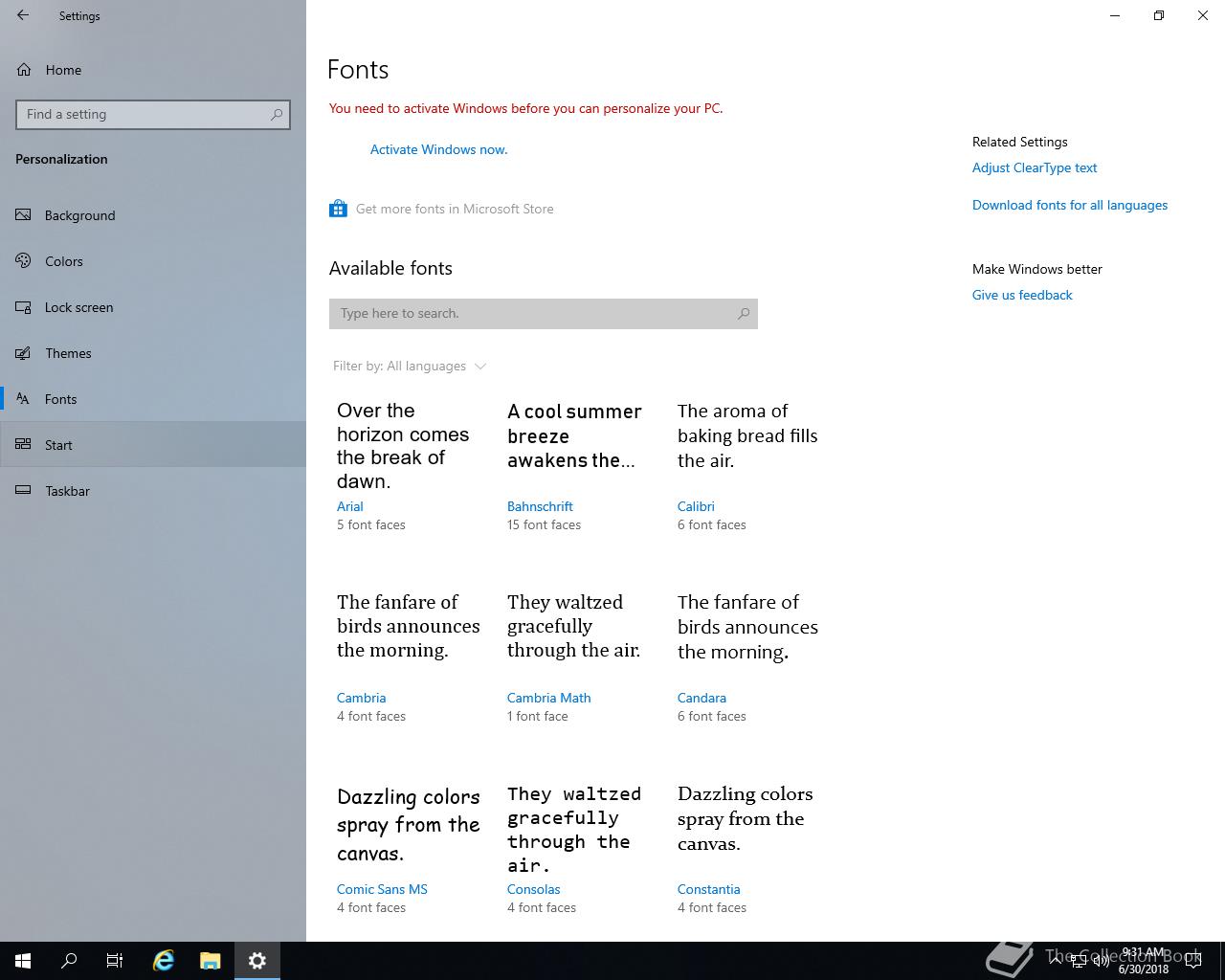Go to Home in Settings sidebar
The width and height of the screenshot is (1225, 980).
tap(153, 70)
